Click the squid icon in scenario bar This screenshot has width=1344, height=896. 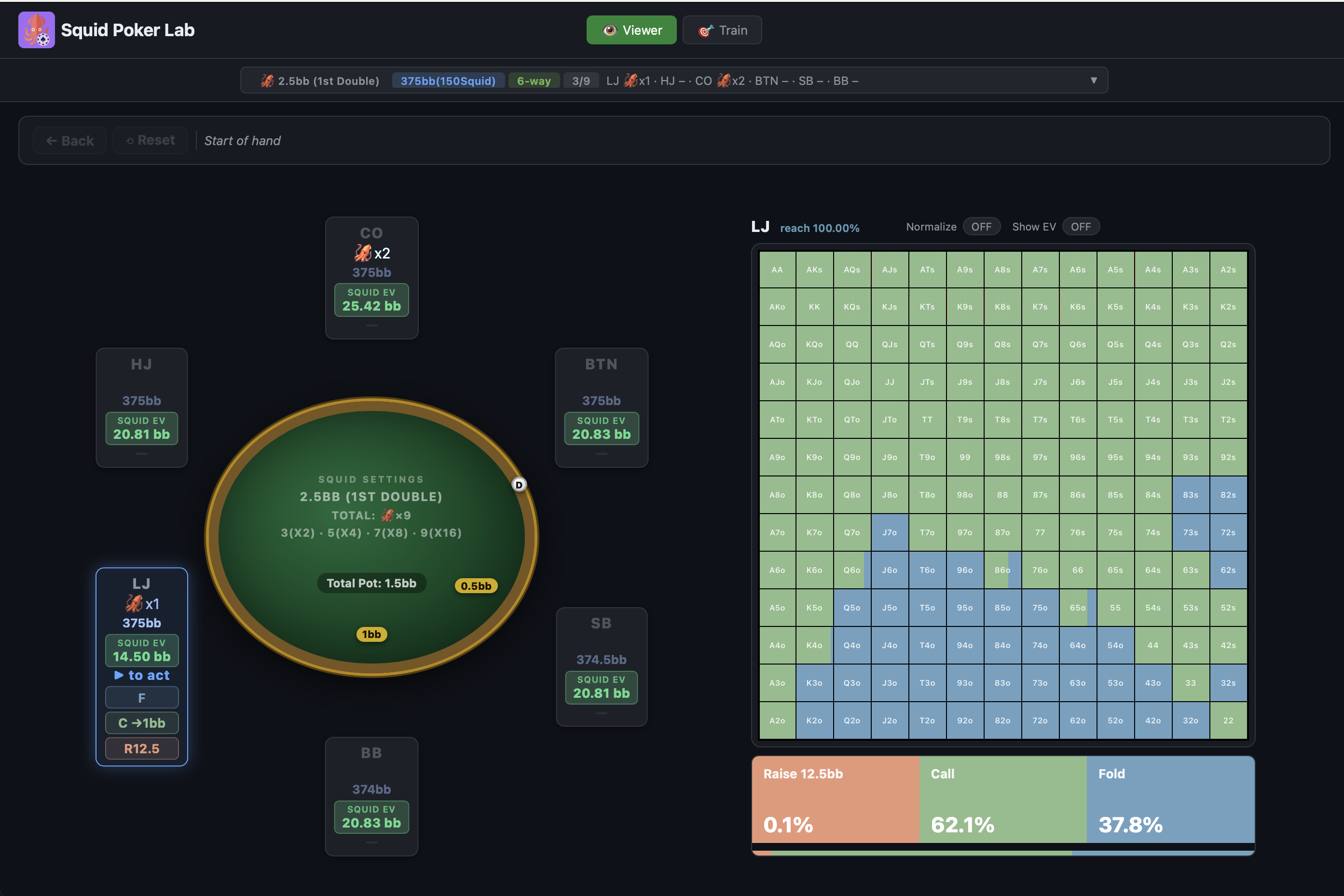(x=267, y=81)
